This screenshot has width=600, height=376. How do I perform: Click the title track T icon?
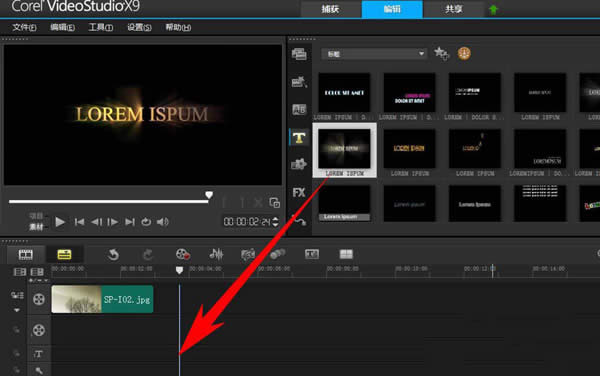[x=38, y=354]
